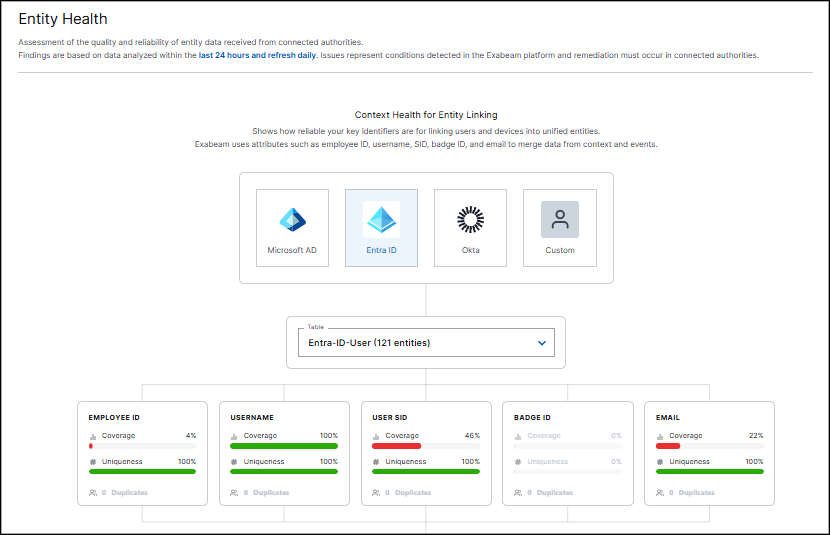Click the User SID 46% coverage value

[x=472, y=436]
